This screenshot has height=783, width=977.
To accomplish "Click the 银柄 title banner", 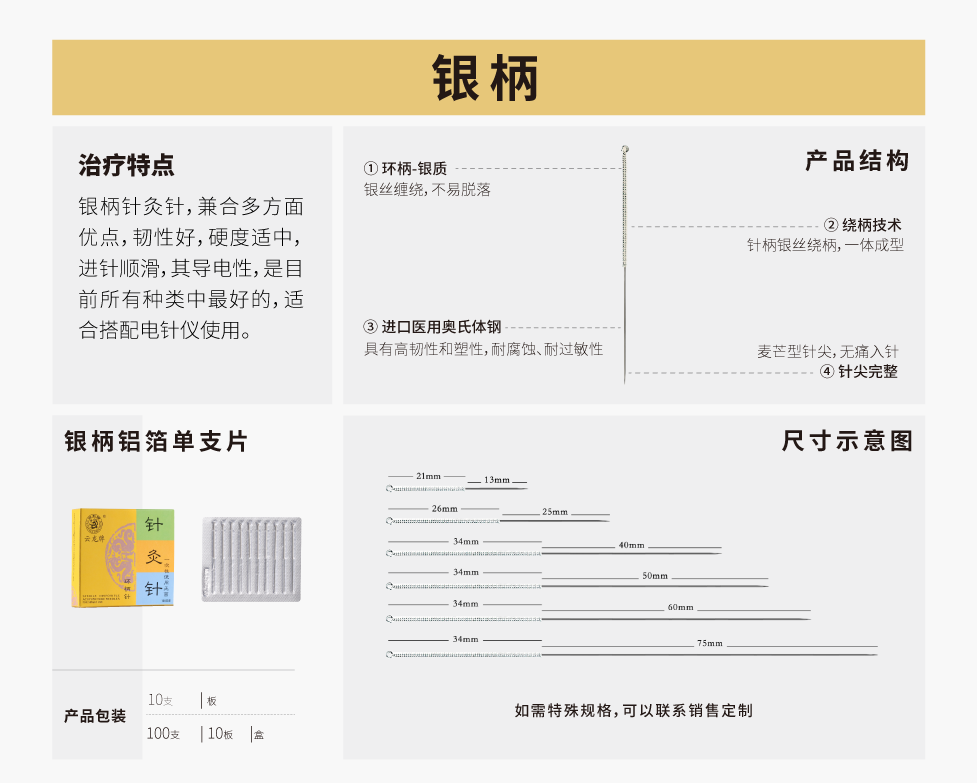I will point(488,78).
